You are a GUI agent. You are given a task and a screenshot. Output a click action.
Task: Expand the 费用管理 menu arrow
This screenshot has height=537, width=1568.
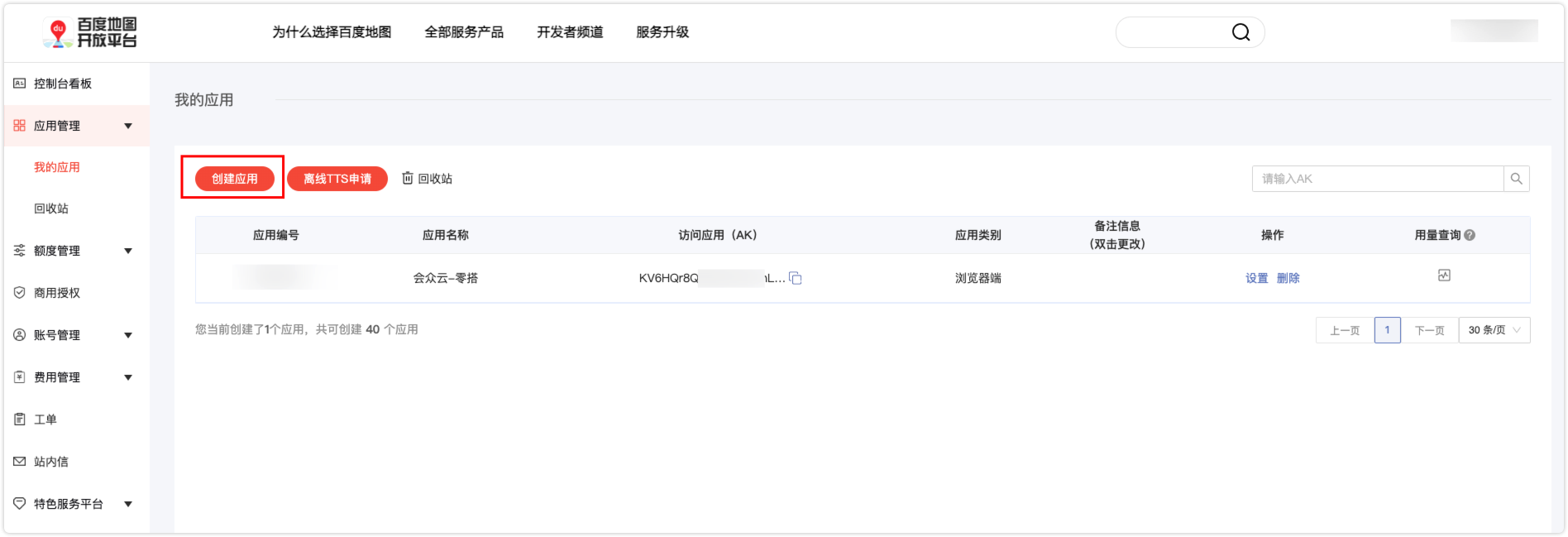pyautogui.click(x=128, y=377)
